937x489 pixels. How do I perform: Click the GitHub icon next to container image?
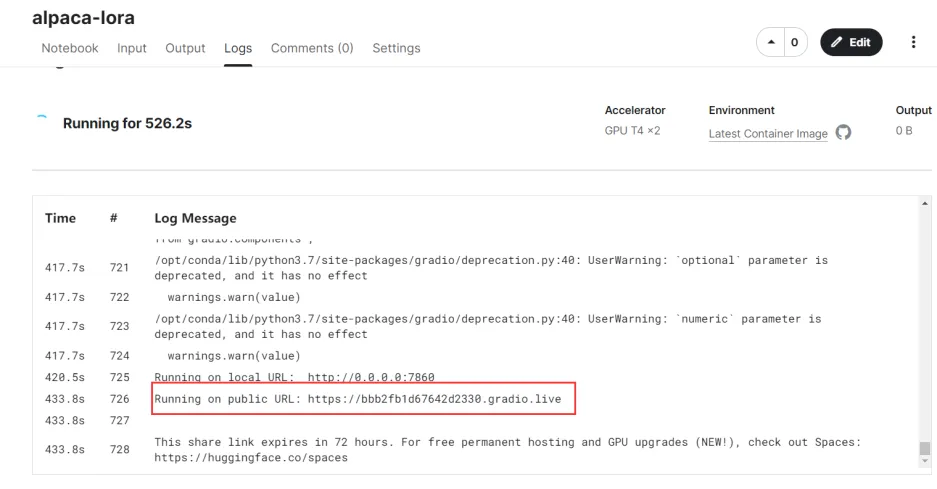843,132
